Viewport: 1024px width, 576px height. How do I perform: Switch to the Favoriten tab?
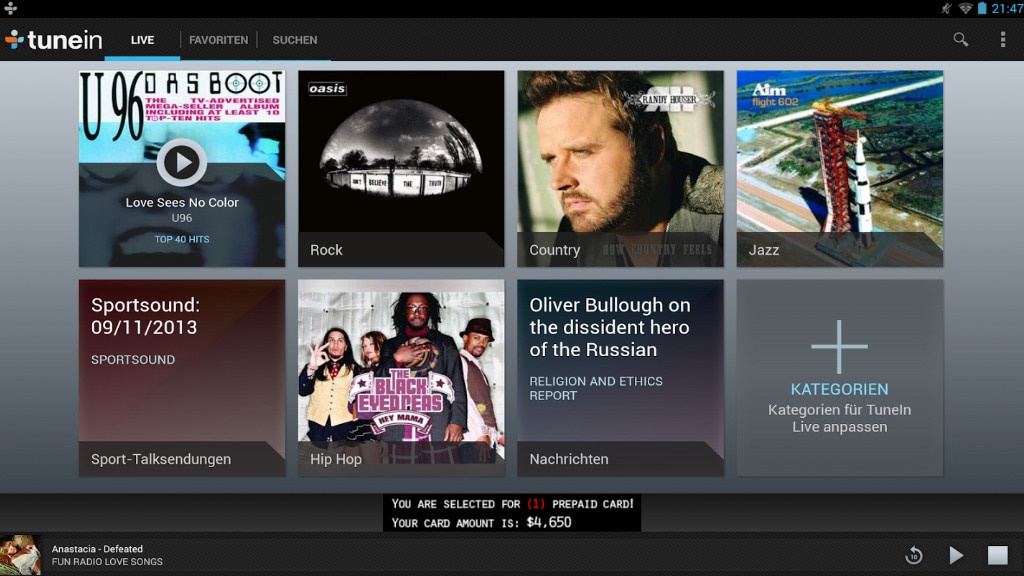(218, 40)
